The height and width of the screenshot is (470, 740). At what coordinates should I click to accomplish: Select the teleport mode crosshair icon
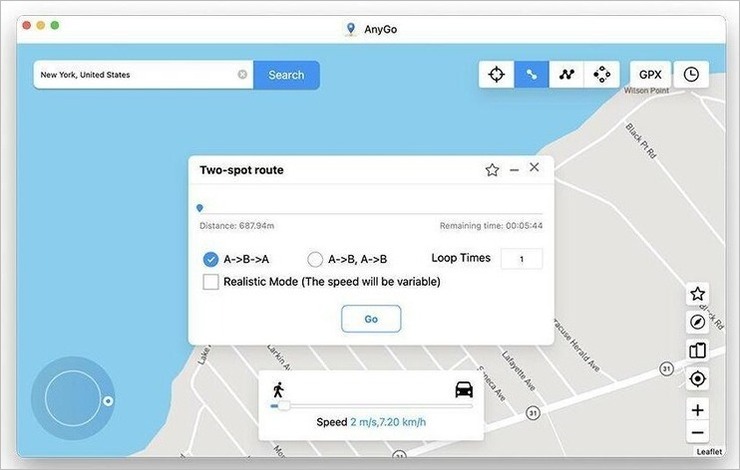(496, 75)
